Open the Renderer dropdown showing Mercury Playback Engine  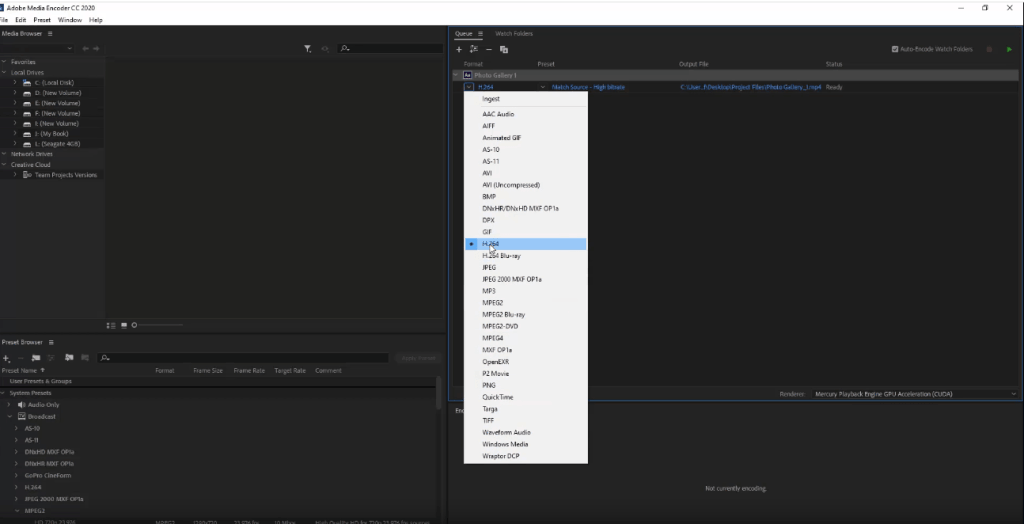pyautogui.click(x=915, y=394)
